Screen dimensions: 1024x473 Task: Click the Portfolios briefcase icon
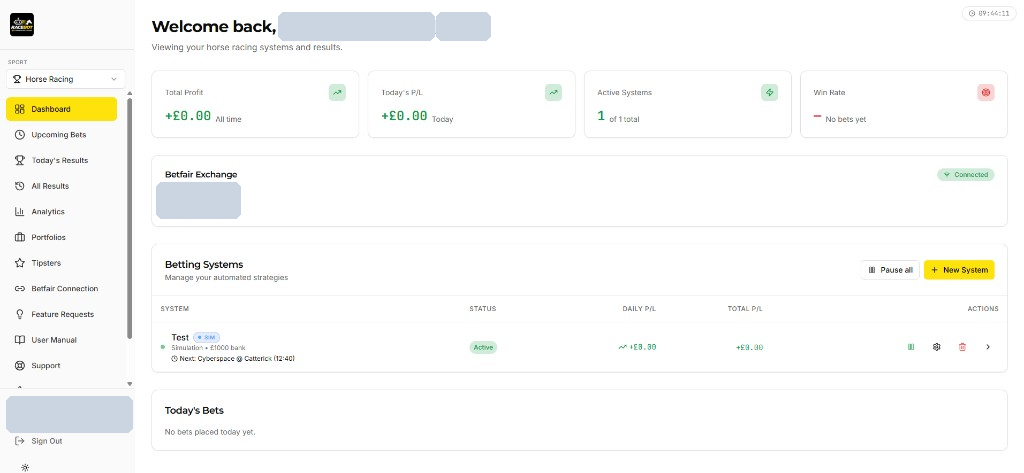20,237
